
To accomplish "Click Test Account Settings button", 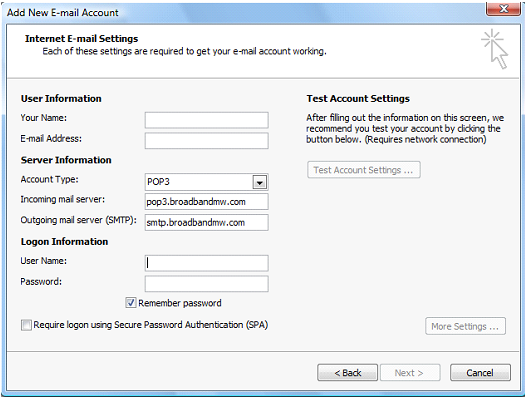I will click(364, 170).
